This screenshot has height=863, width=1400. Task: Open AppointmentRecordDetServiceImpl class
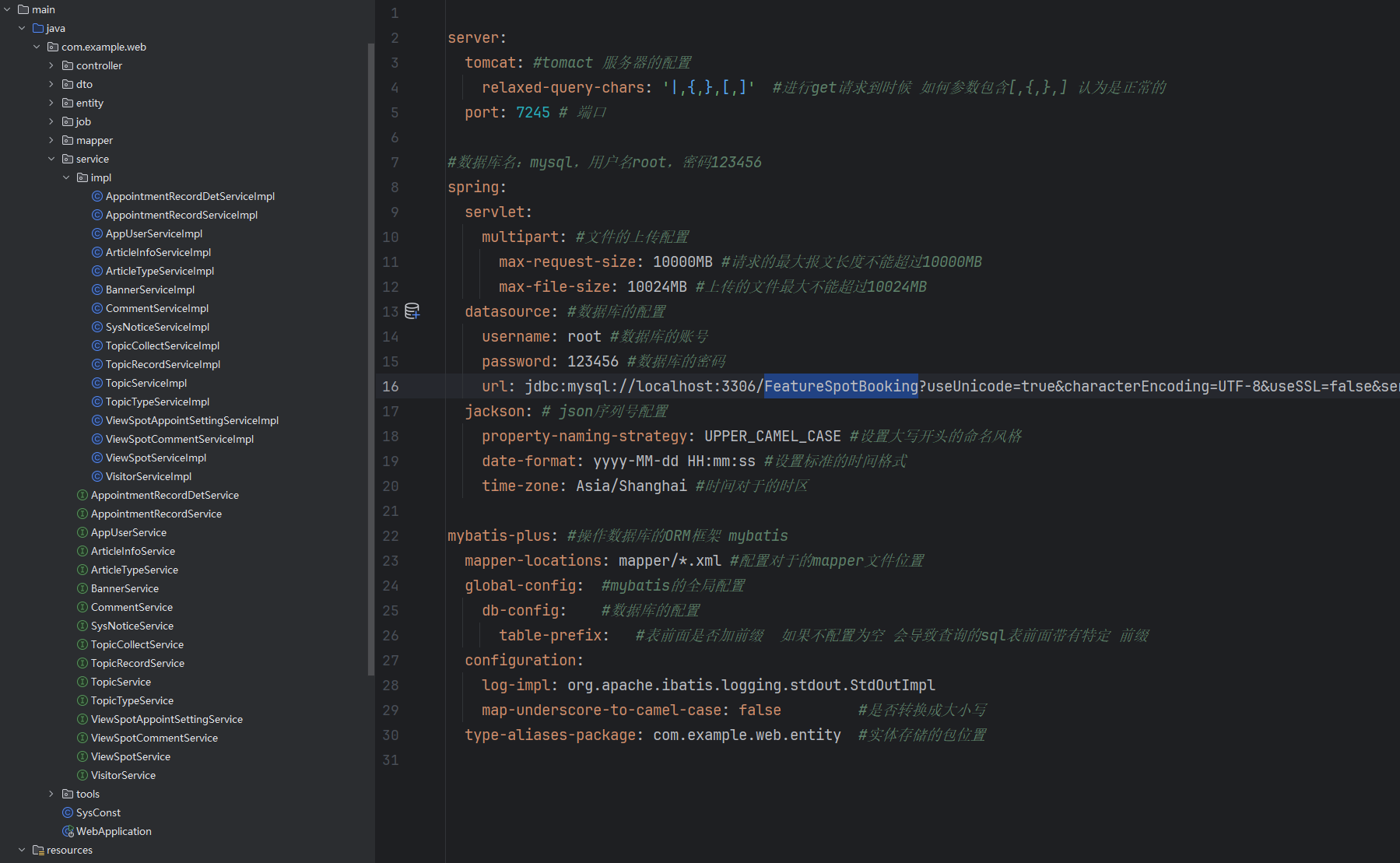[190, 196]
